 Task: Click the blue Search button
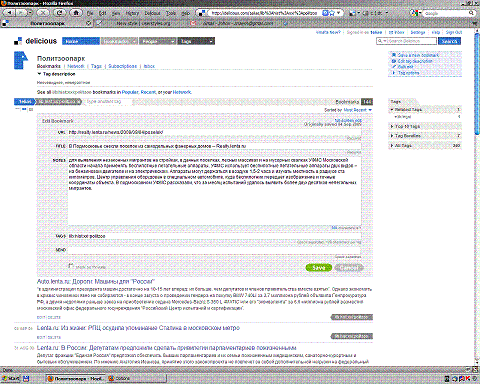click(x=449, y=41)
